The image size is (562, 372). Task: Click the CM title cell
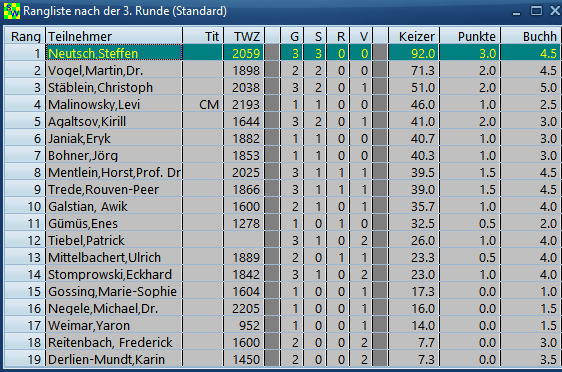(x=203, y=104)
